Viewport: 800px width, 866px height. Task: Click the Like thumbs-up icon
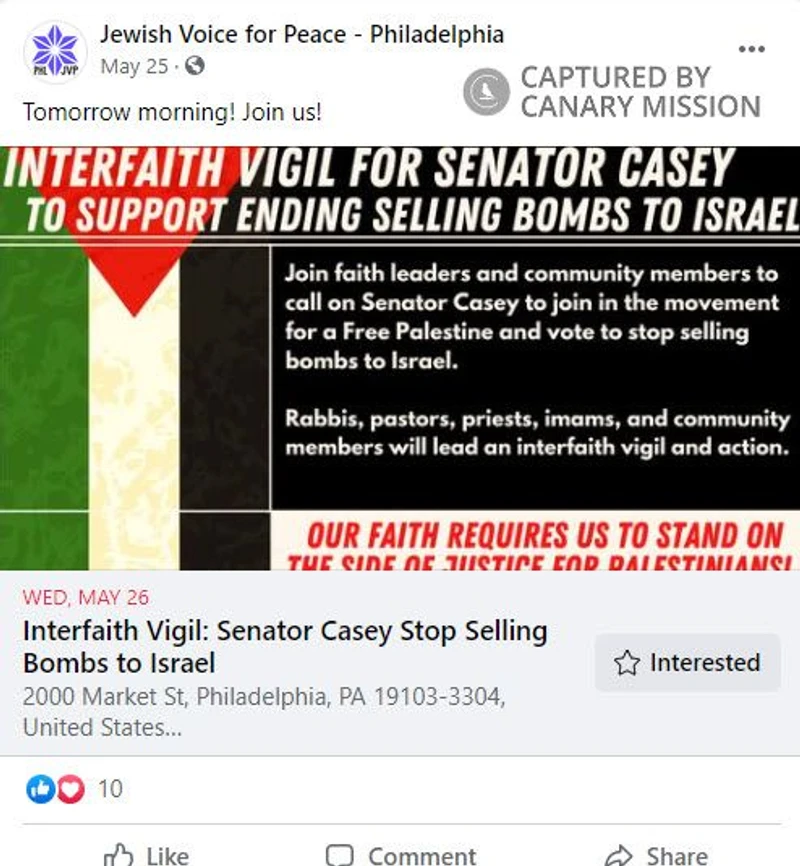pos(119,856)
